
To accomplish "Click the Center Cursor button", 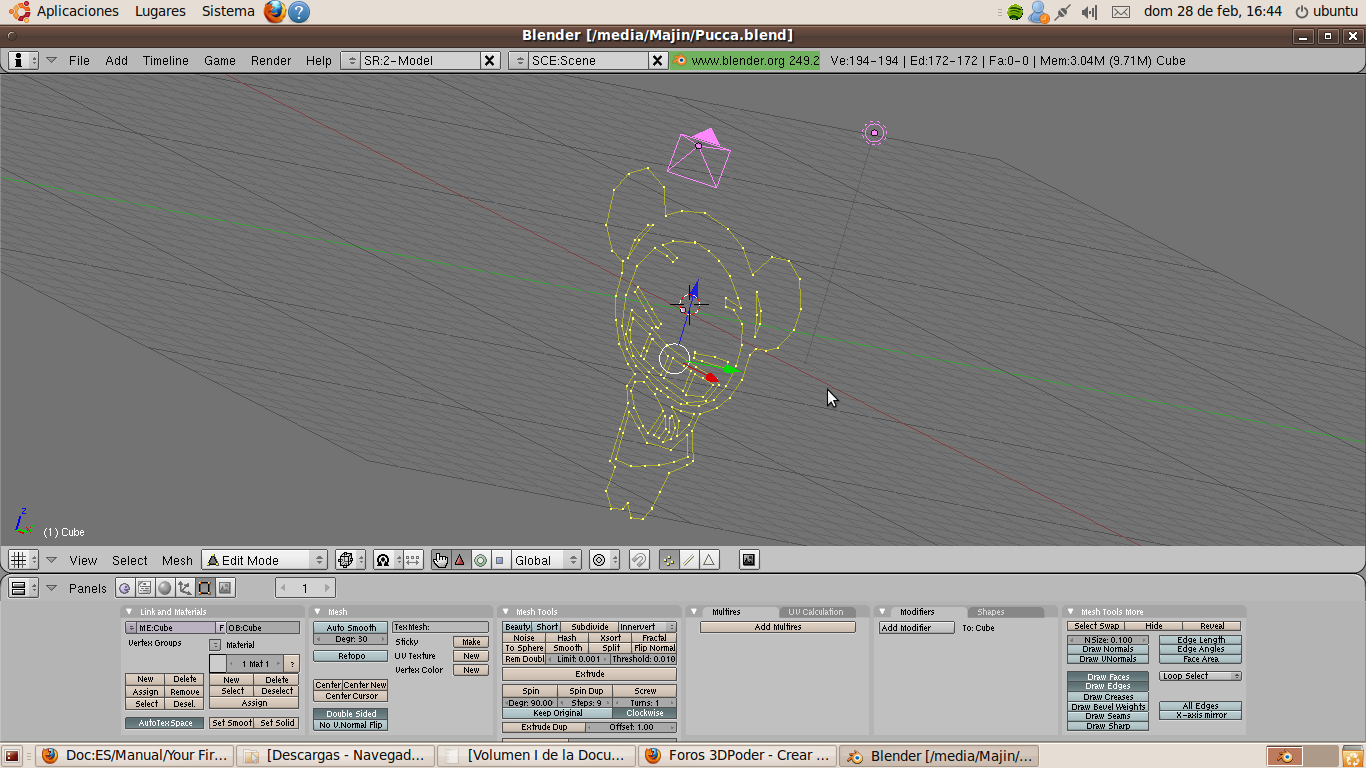I will click(x=350, y=696).
